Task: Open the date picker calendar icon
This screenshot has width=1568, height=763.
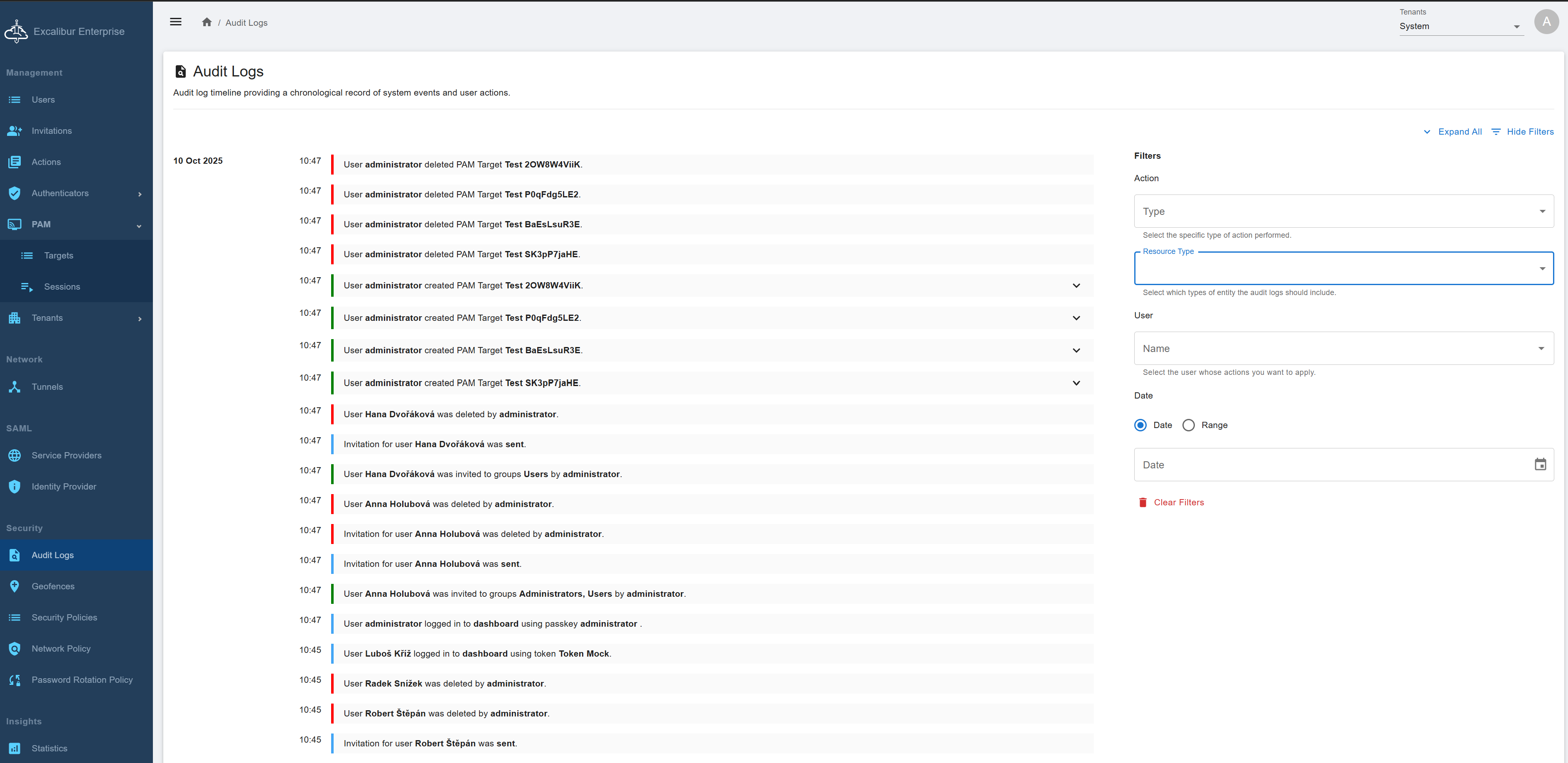Action: tap(1540, 465)
